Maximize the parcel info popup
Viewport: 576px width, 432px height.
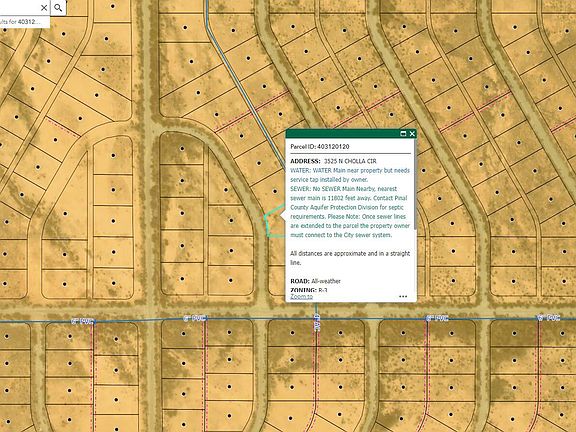click(403, 134)
